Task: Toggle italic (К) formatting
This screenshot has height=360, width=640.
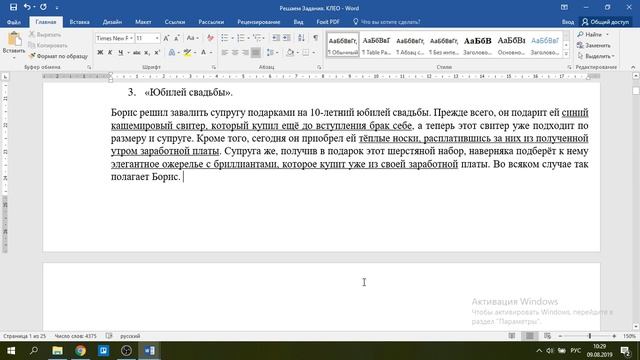Action: tap(110, 52)
